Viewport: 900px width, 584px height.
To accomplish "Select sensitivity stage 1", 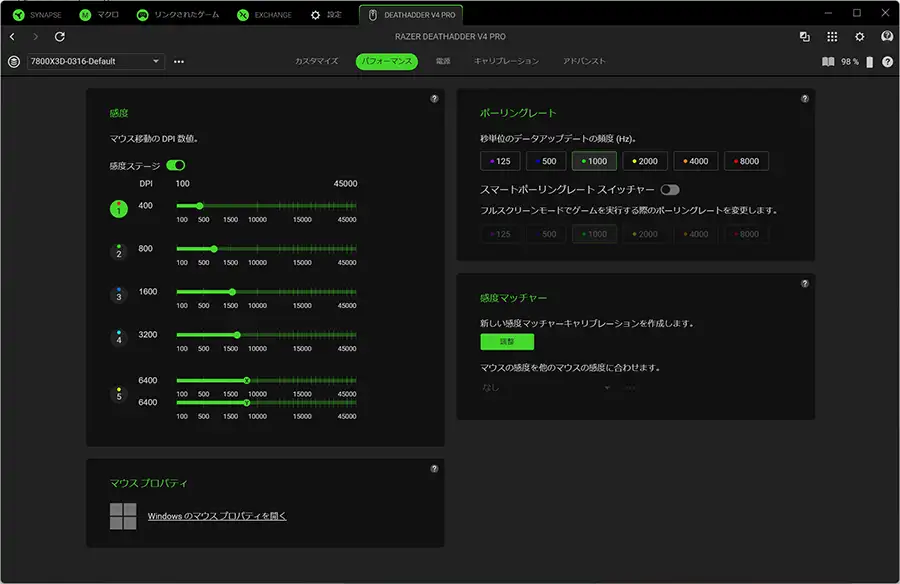I will (x=119, y=208).
